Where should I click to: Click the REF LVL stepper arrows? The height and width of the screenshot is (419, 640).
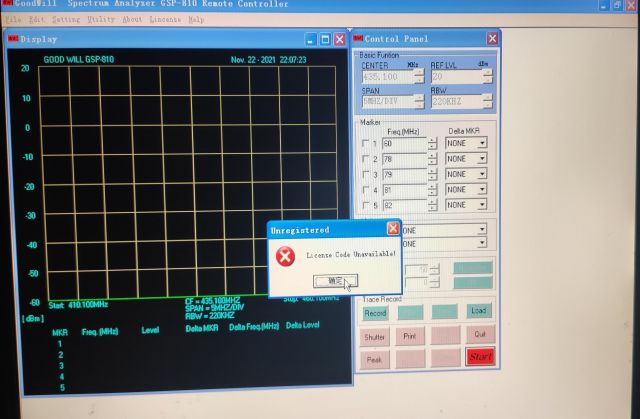[x=487, y=76]
